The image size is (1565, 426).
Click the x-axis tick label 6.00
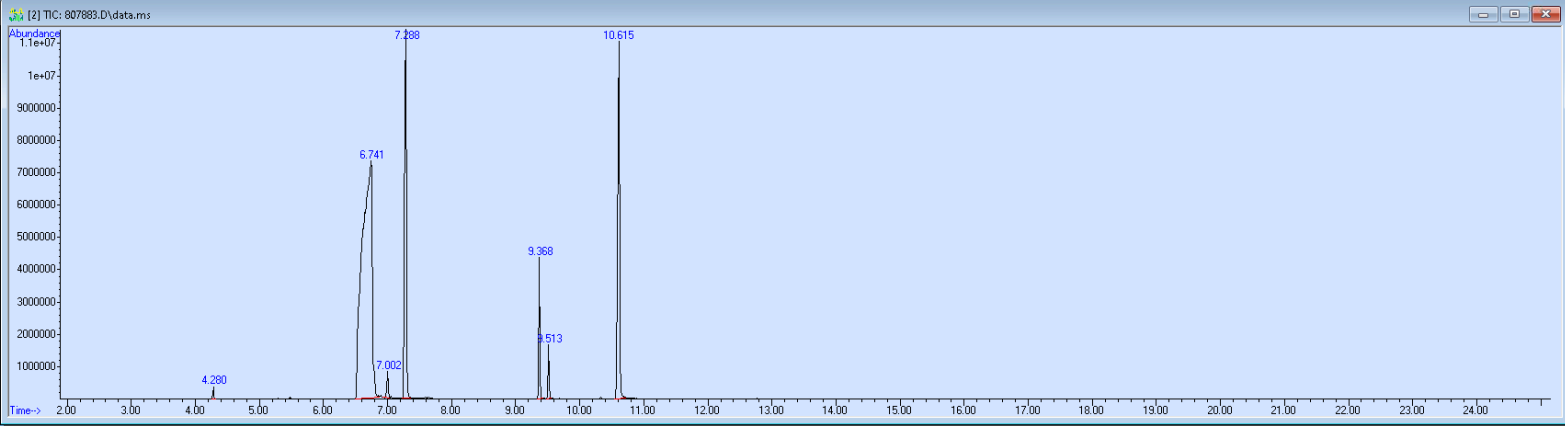(322, 410)
